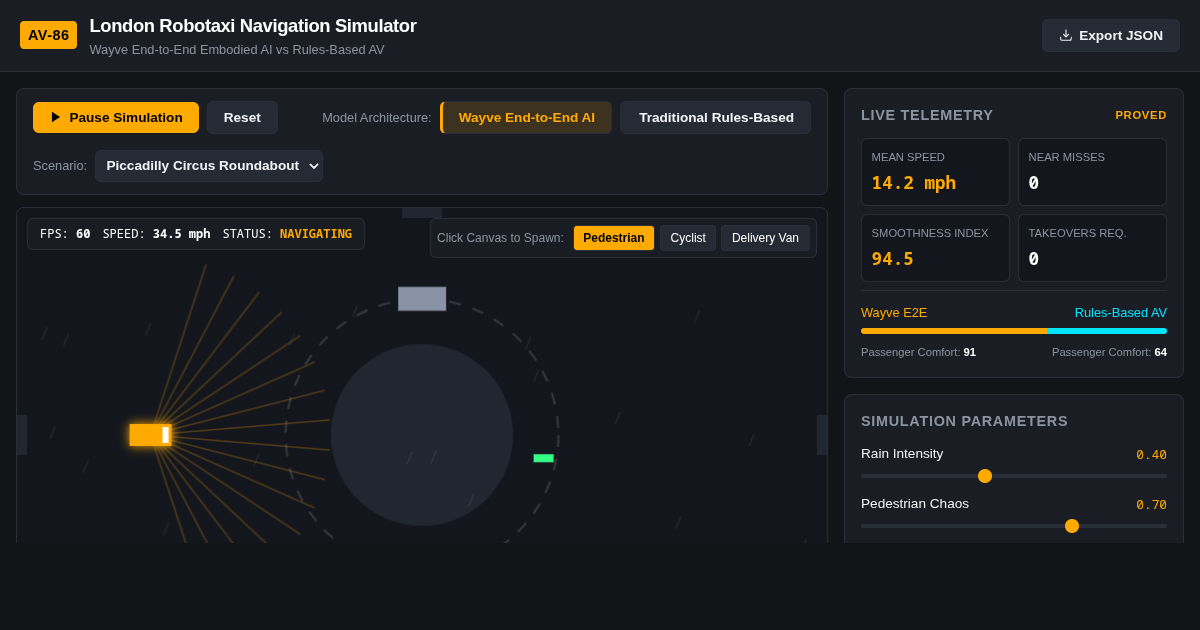Viewport: 1200px width, 630px height.
Task: Select Wayve End-to-End AI architecture
Action: [x=526, y=117]
